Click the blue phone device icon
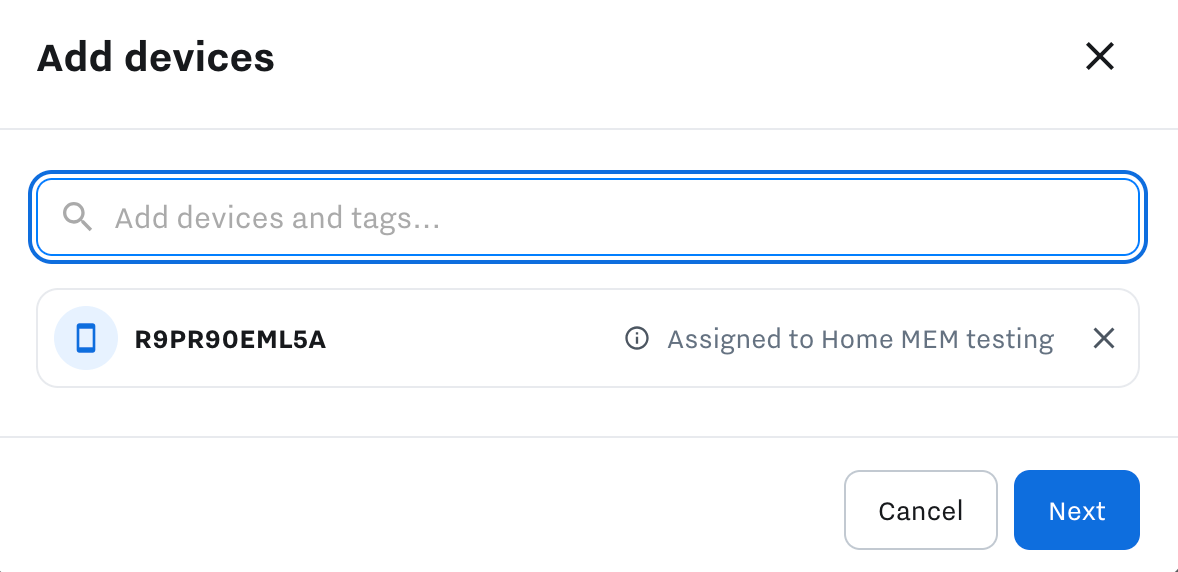1178x572 pixels. click(86, 339)
